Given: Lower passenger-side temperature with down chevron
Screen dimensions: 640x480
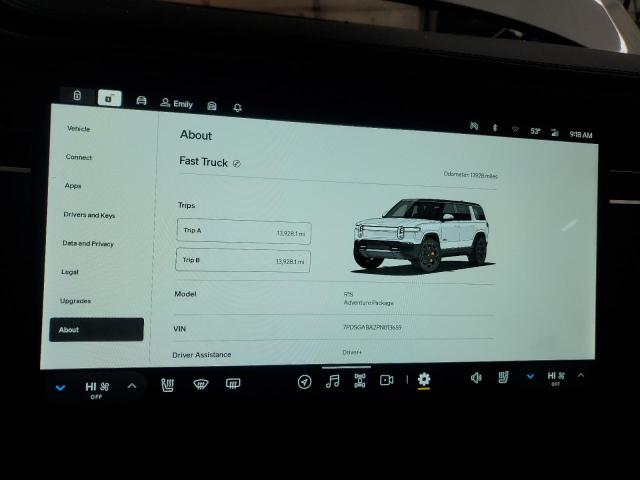Looking at the screenshot, I should 530,376.
